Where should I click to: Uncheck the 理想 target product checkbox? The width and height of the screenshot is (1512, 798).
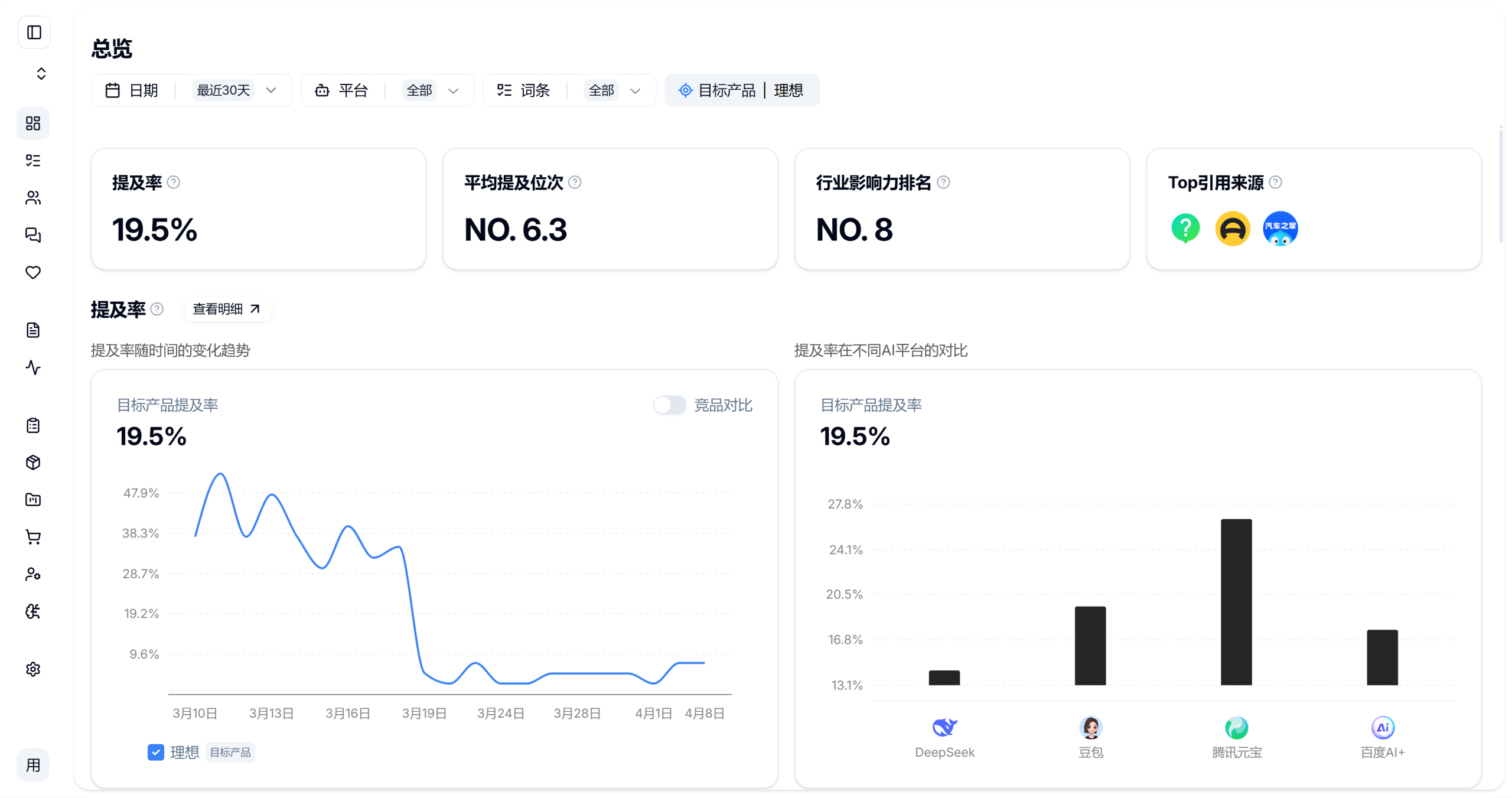coord(155,752)
